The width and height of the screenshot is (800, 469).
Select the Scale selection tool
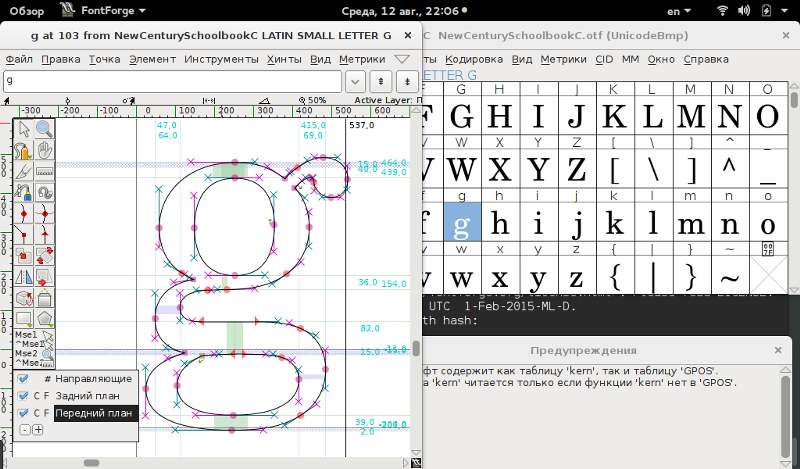click(x=23, y=255)
